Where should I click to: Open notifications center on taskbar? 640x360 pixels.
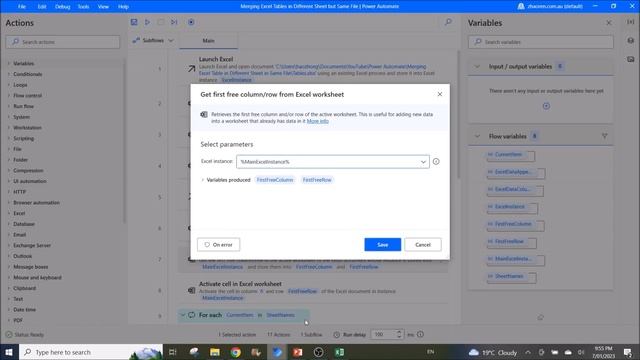(628, 352)
